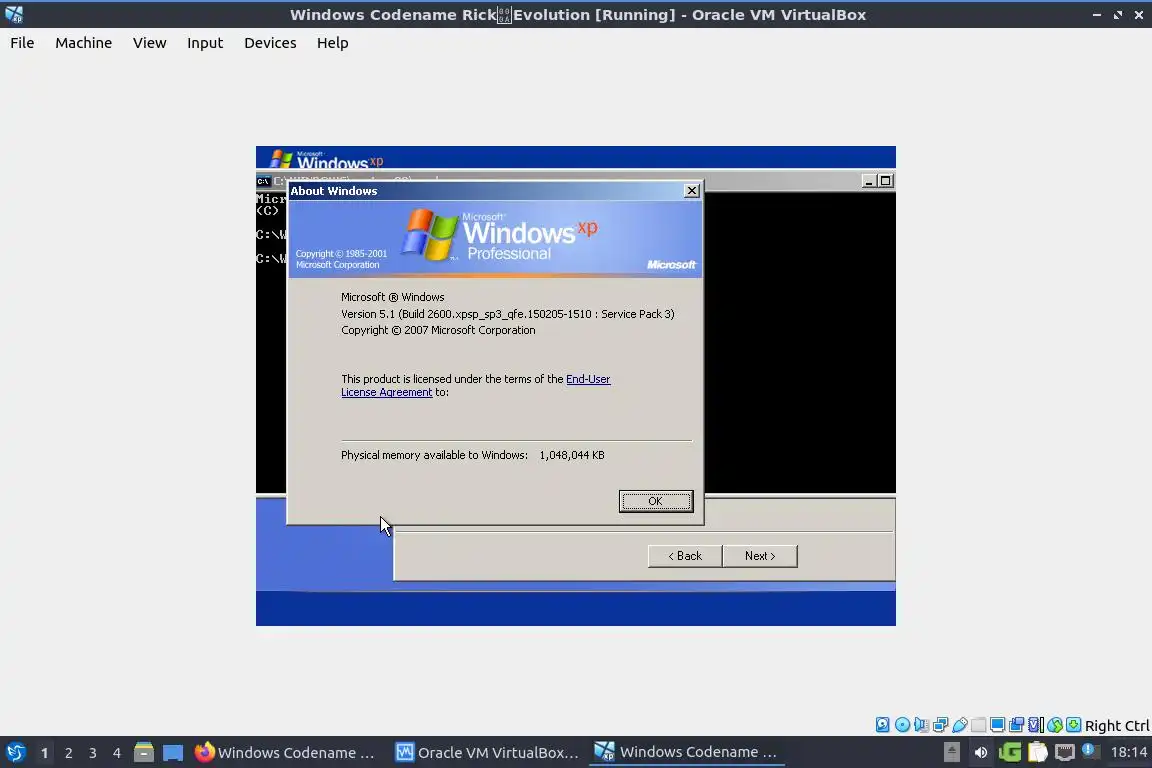Click the shared folders status icon
This screenshot has height=768, width=1152.
pyautogui.click(x=979, y=725)
